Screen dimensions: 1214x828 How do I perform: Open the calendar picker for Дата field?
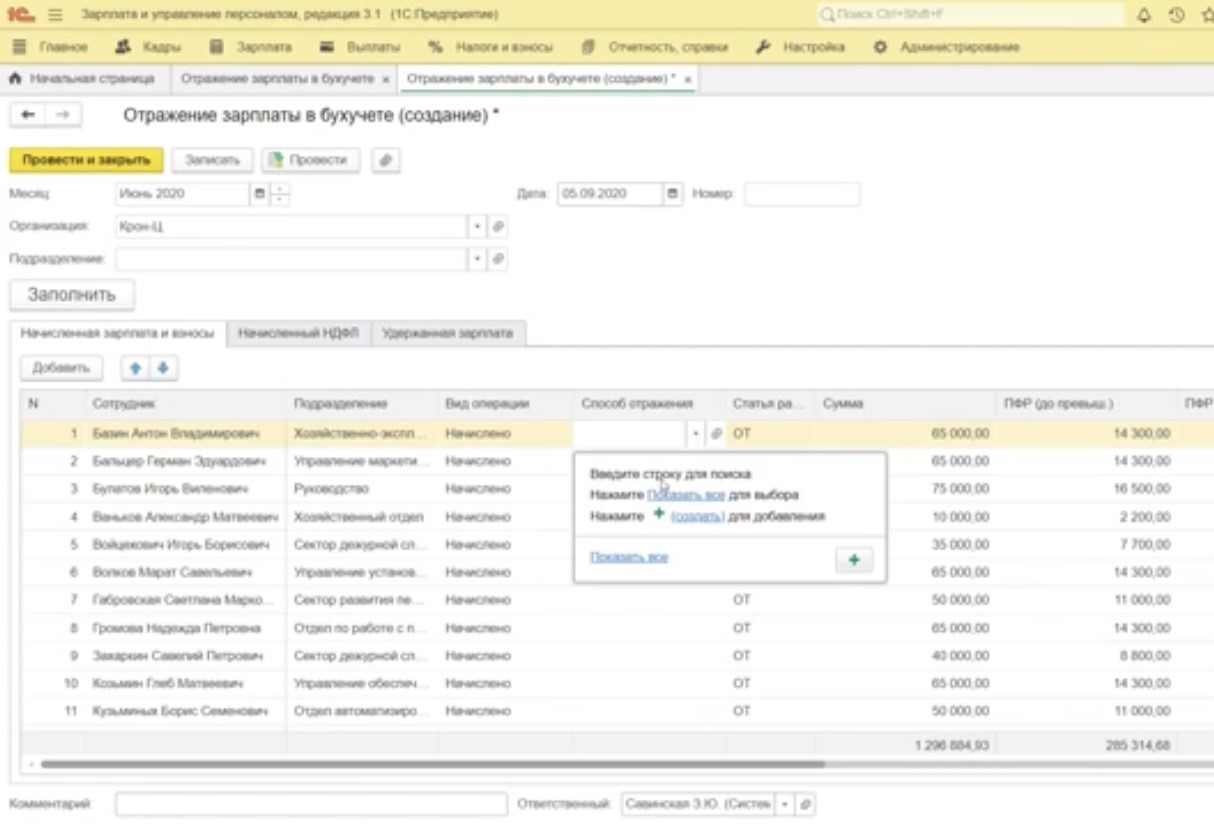pos(673,194)
